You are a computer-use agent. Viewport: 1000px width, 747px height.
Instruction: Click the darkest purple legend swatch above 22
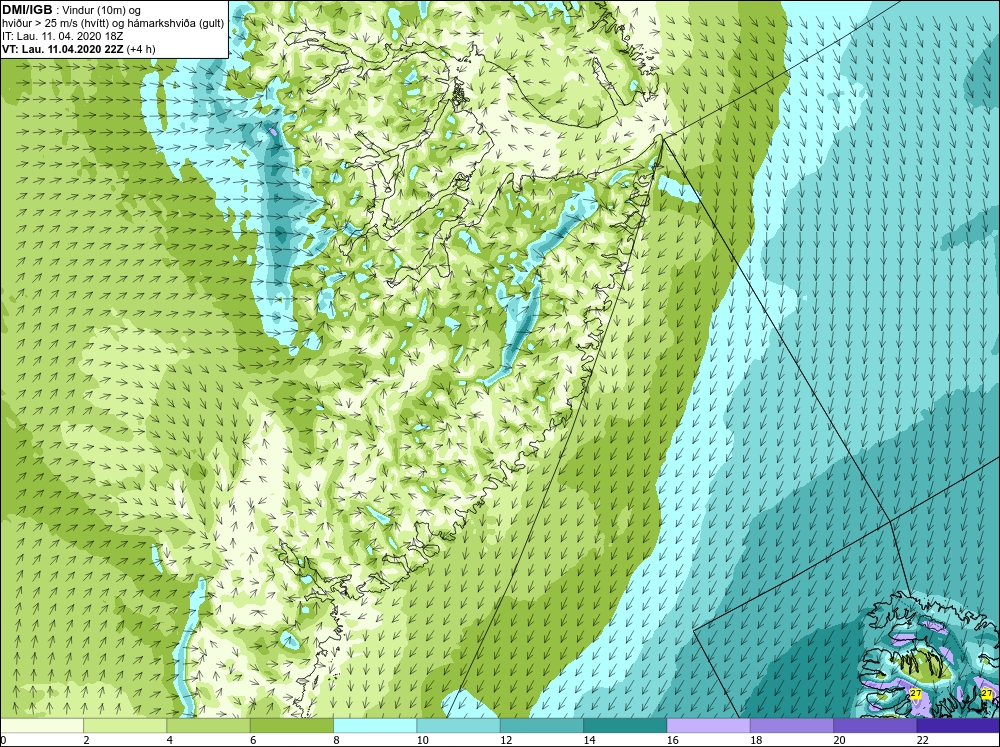pyautogui.click(x=958, y=726)
